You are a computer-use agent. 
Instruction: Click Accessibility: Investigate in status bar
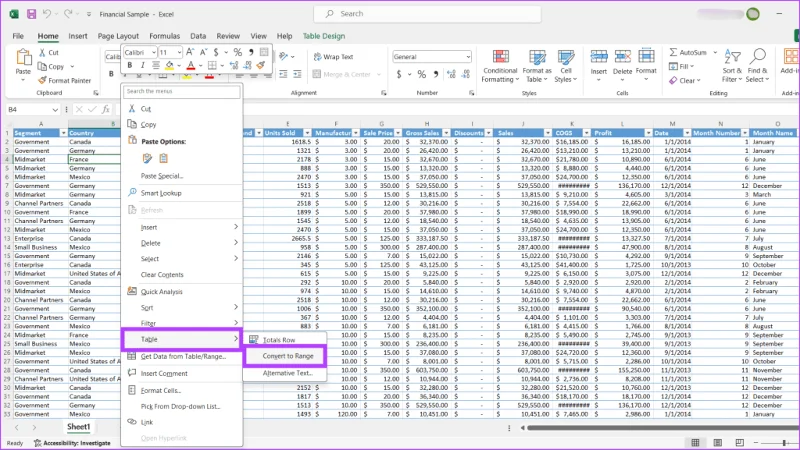[x=72, y=443]
